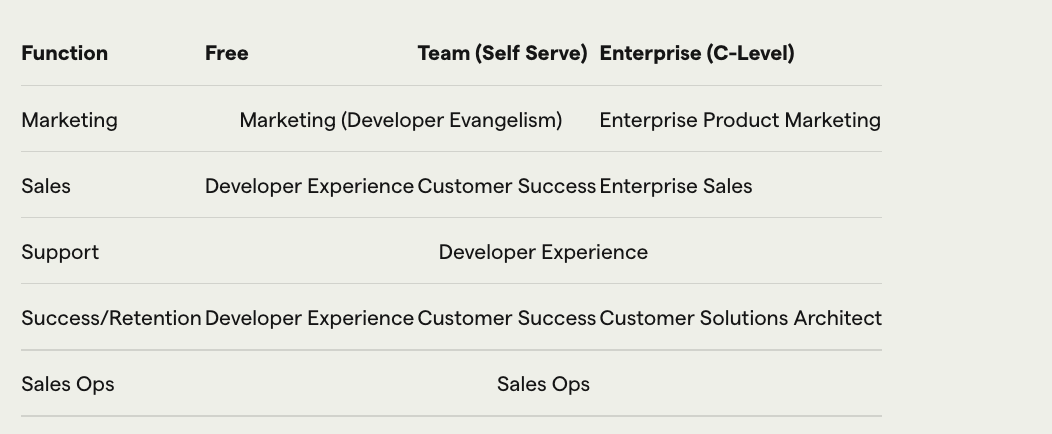Image resolution: width=1052 pixels, height=434 pixels.
Task: Click the divider line beneath the header row
Action: [x=451, y=86]
